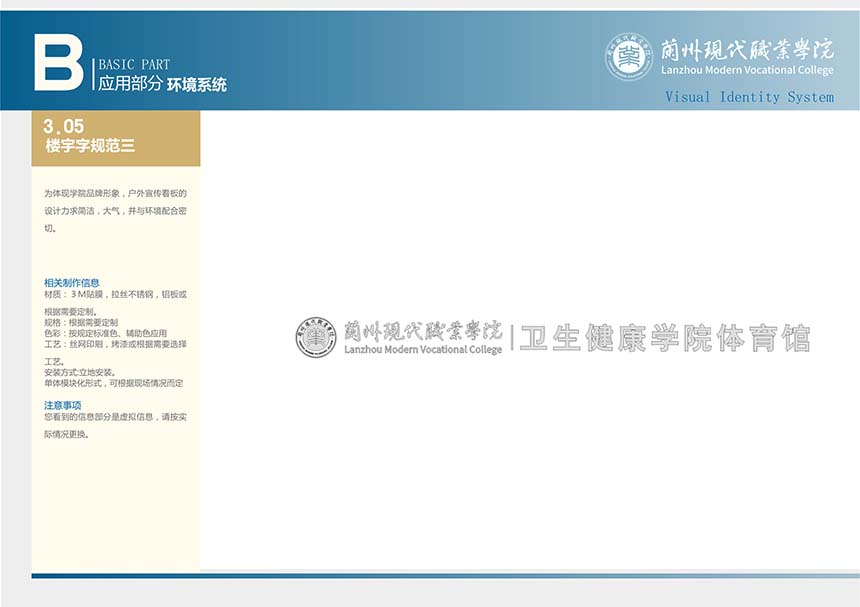The image size is (860, 607).
Task: Click the 卫生健康学院体育馆 sign lettering
Action: coord(665,339)
